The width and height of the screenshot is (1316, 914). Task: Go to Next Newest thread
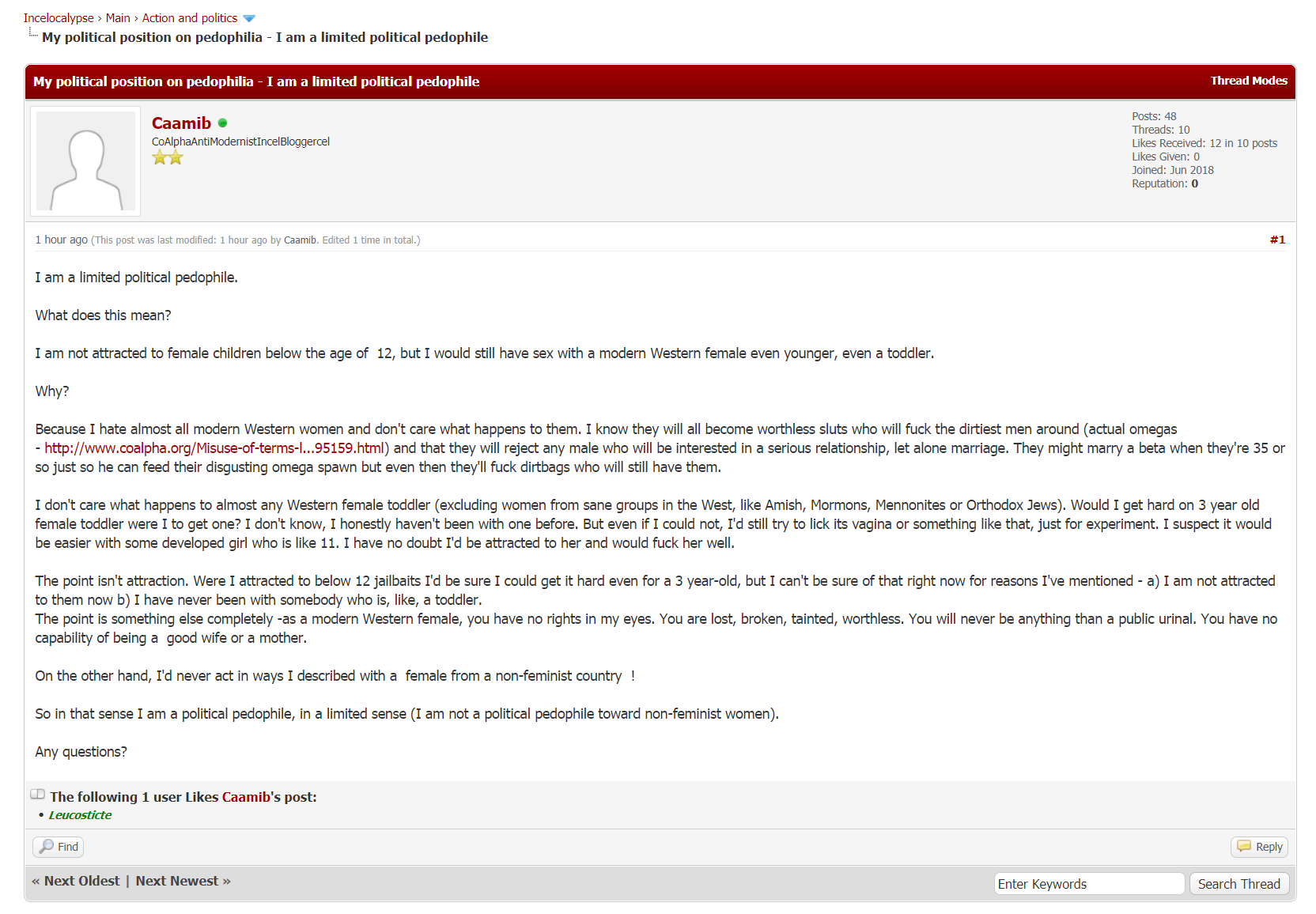[183, 881]
